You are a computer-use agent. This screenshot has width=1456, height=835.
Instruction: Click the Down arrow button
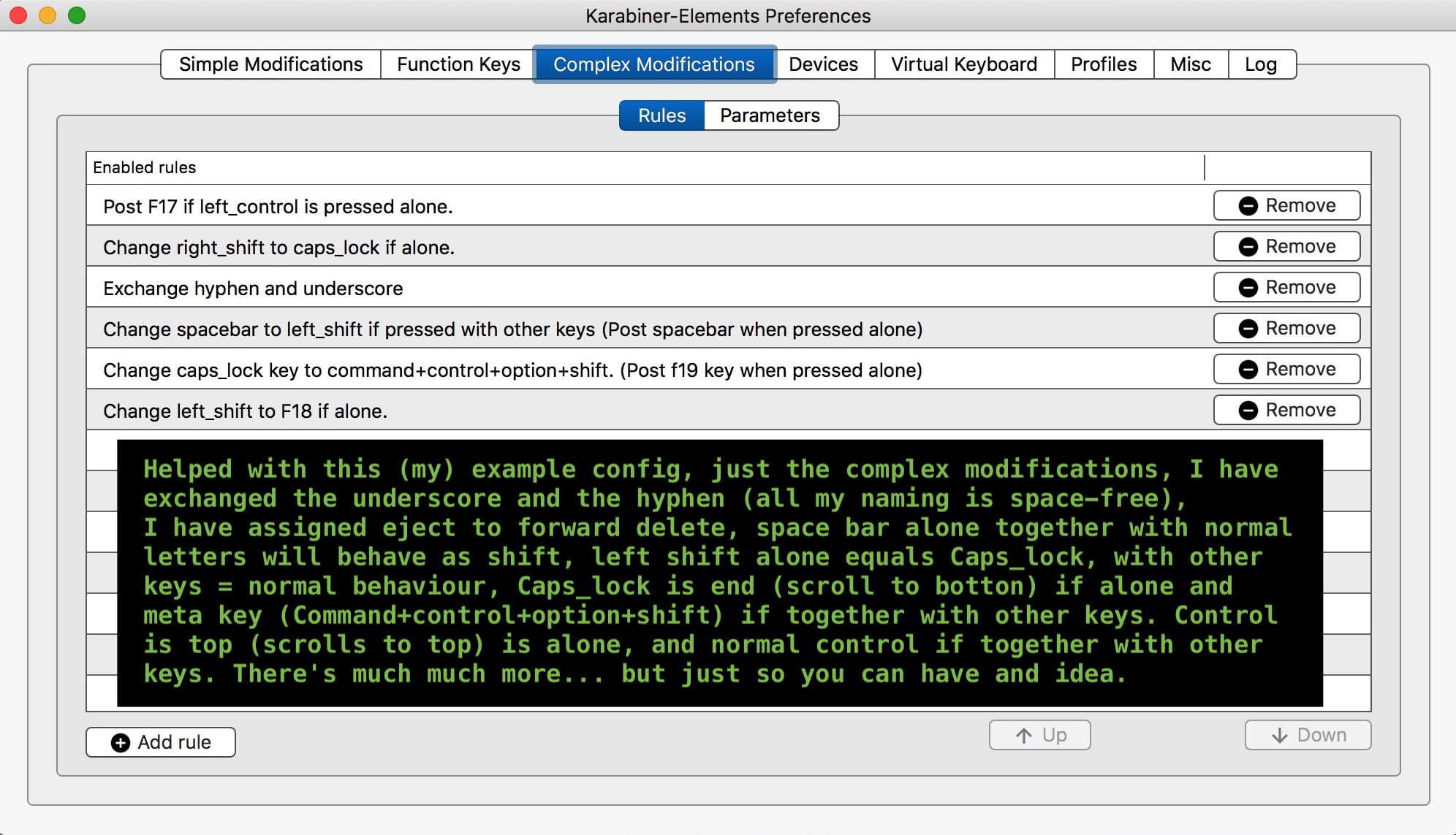click(1308, 735)
